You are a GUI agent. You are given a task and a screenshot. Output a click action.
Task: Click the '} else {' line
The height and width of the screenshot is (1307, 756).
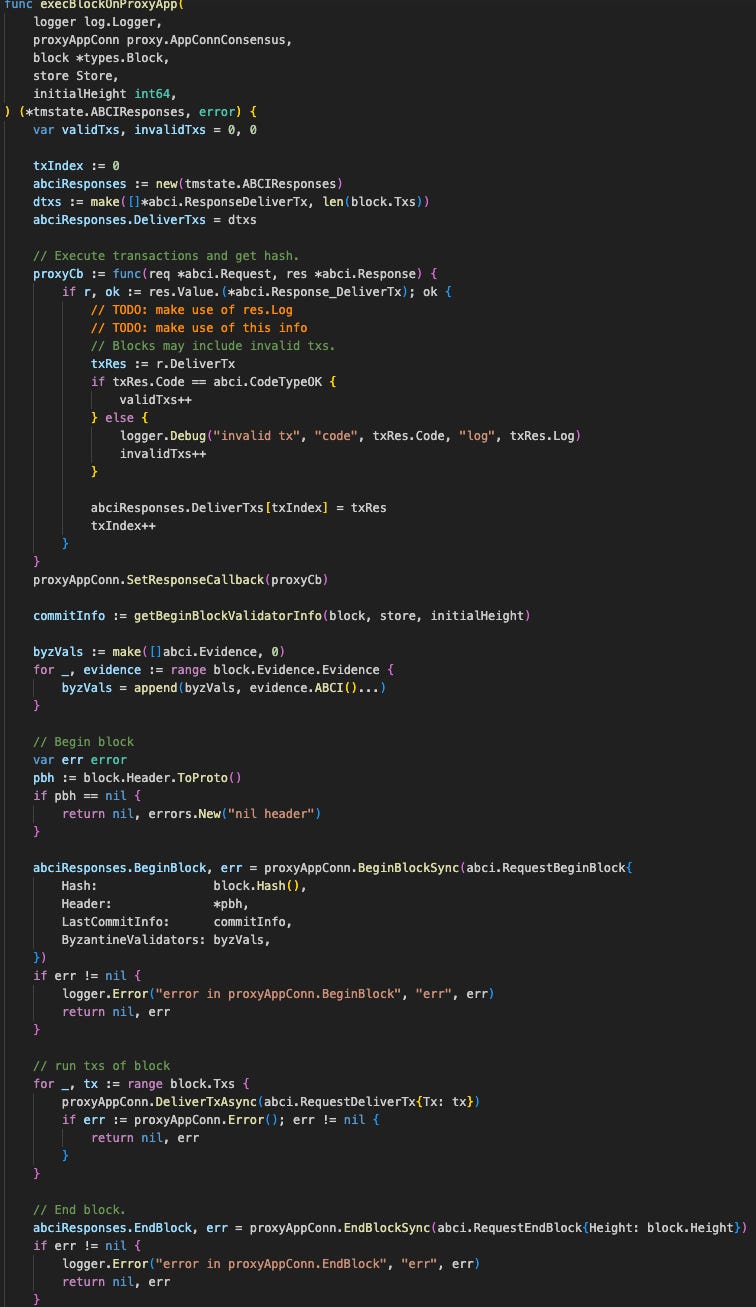point(120,417)
